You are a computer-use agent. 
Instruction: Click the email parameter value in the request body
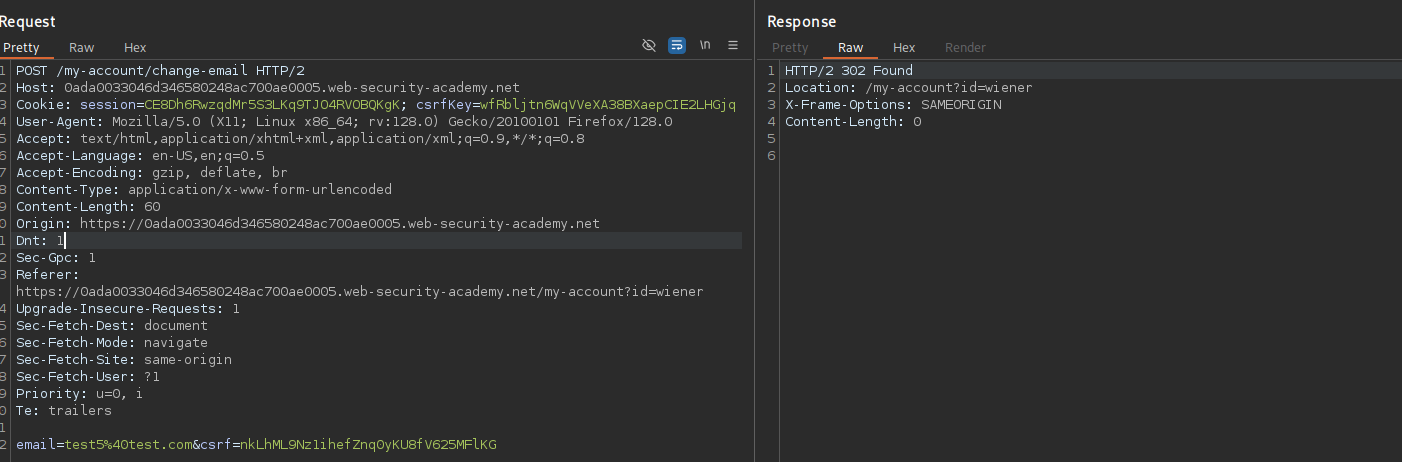[128, 444]
